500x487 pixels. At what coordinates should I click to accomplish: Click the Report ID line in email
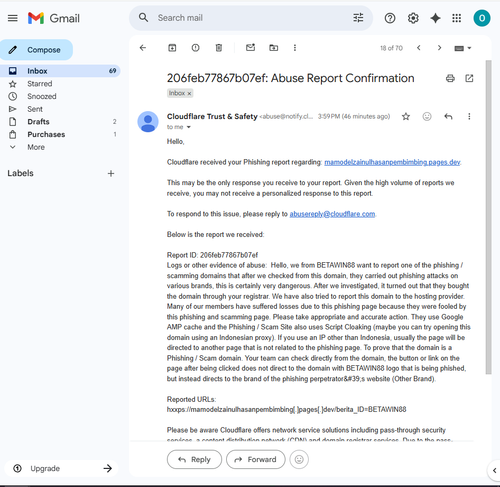coord(212,255)
